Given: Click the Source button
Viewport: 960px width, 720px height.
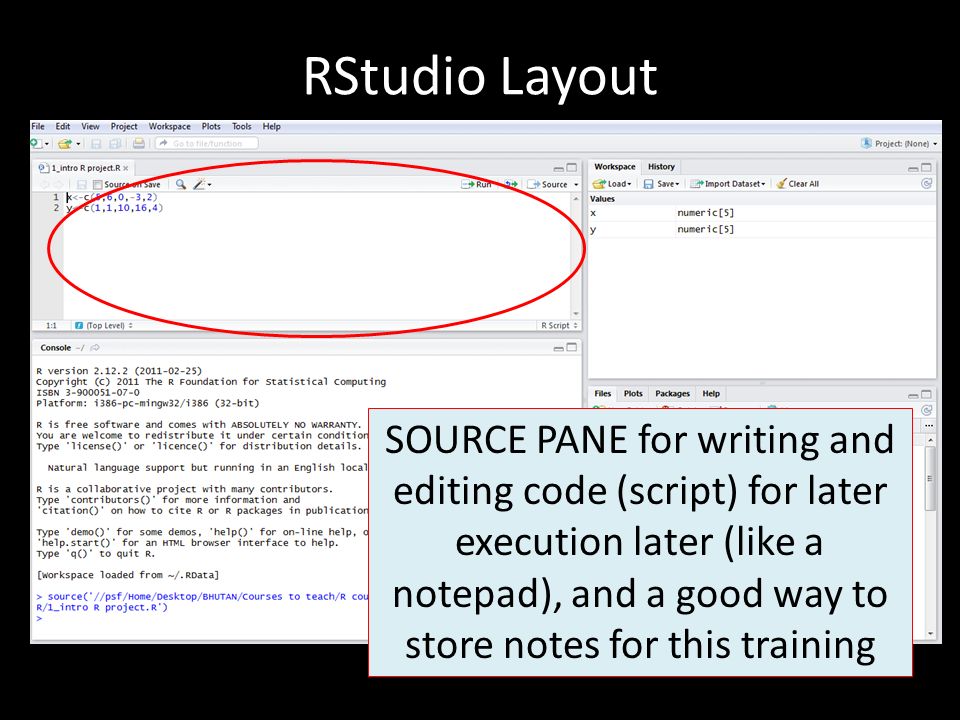Looking at the screenshot, I should click(547, 184).
